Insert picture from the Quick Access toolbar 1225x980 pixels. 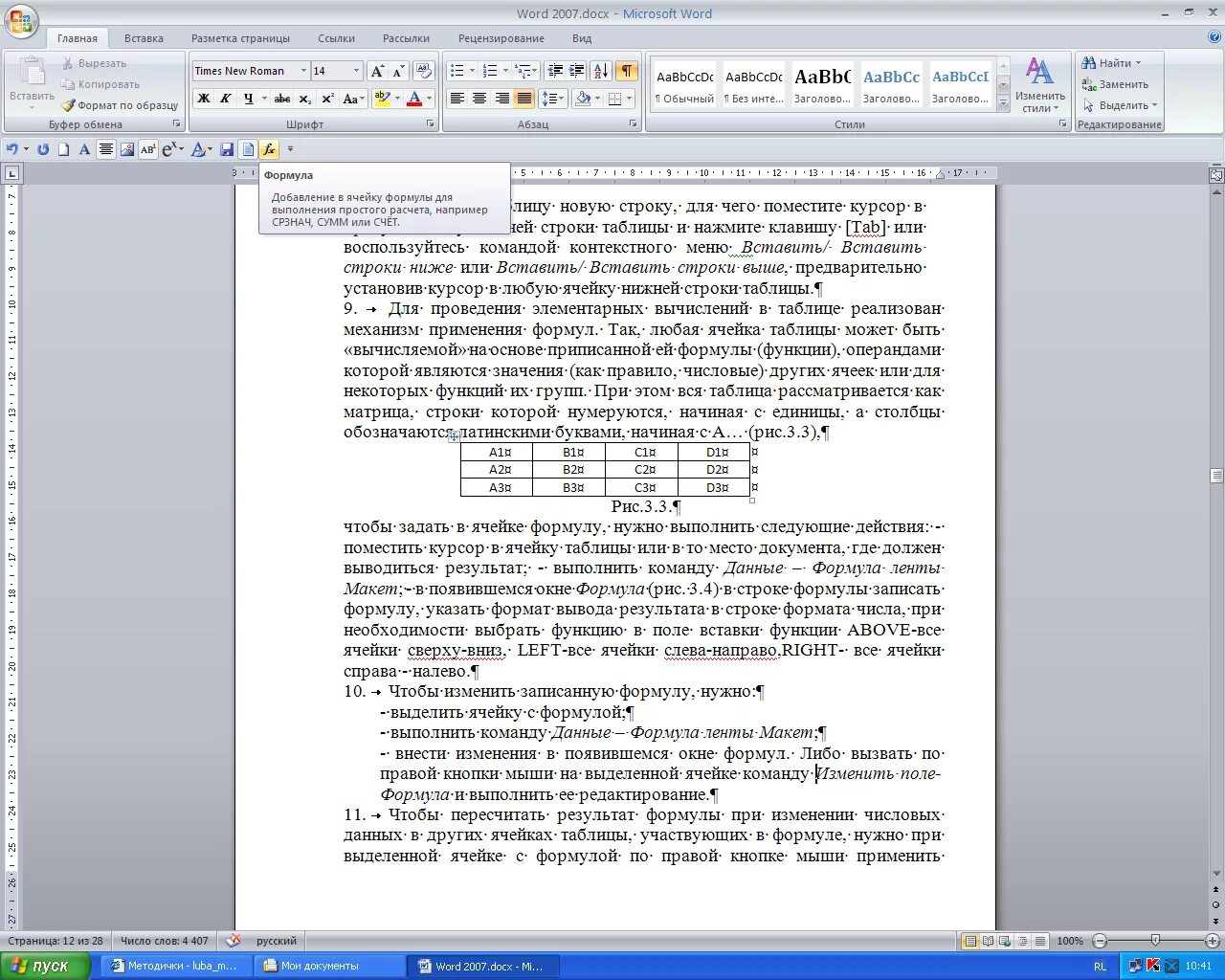(x=126, y=149)
